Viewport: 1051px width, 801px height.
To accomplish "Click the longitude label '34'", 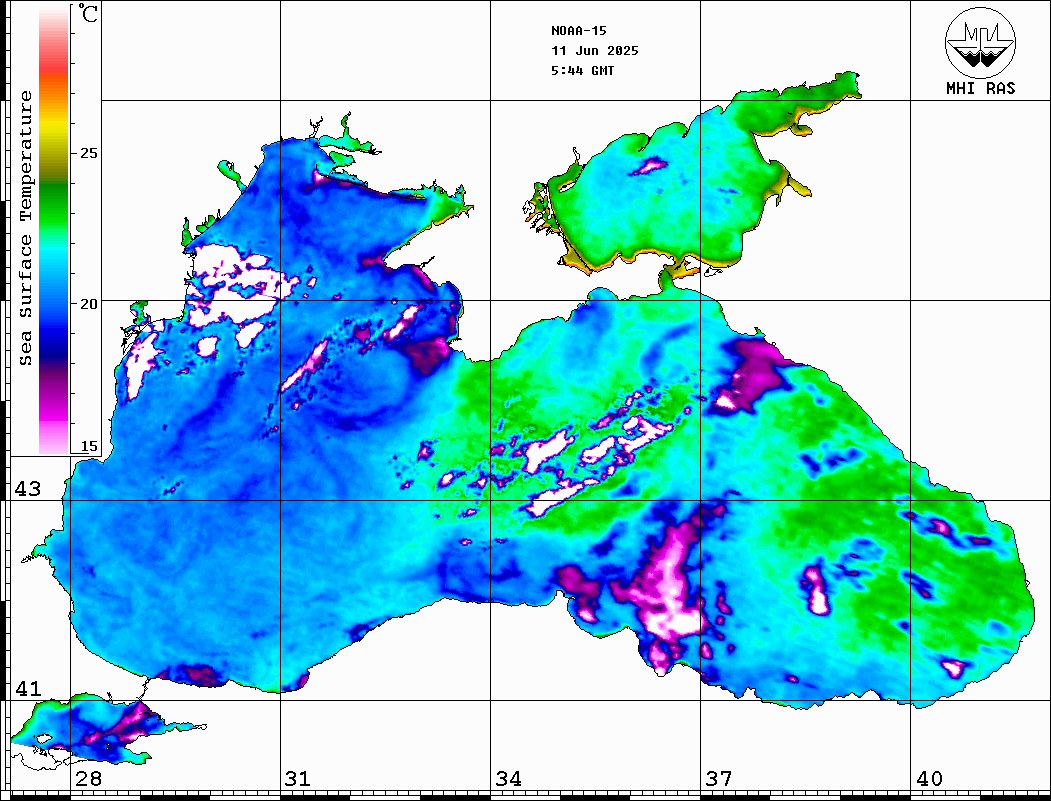I will tap(508, 778).
